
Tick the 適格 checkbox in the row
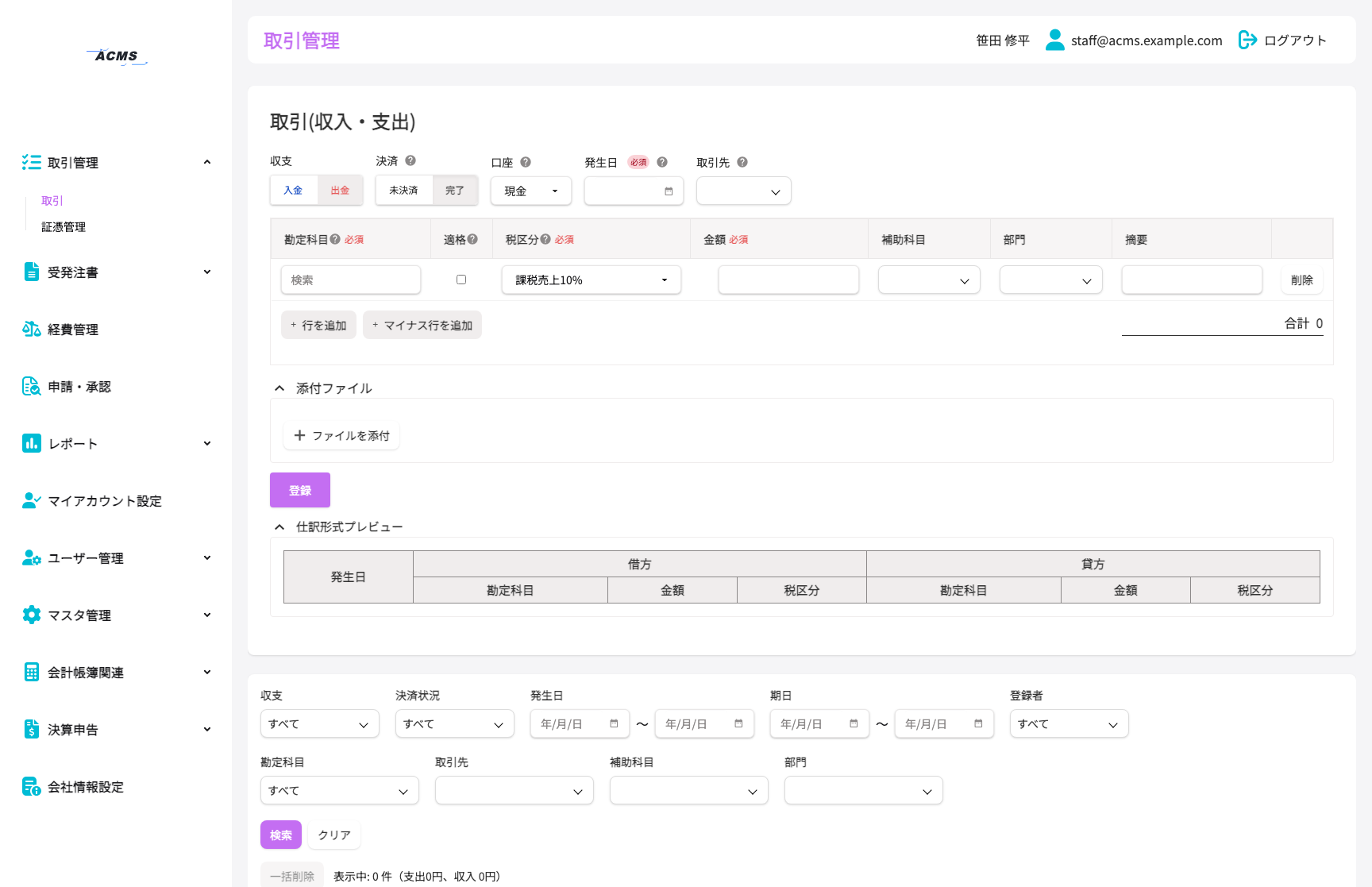click(461, 280)
